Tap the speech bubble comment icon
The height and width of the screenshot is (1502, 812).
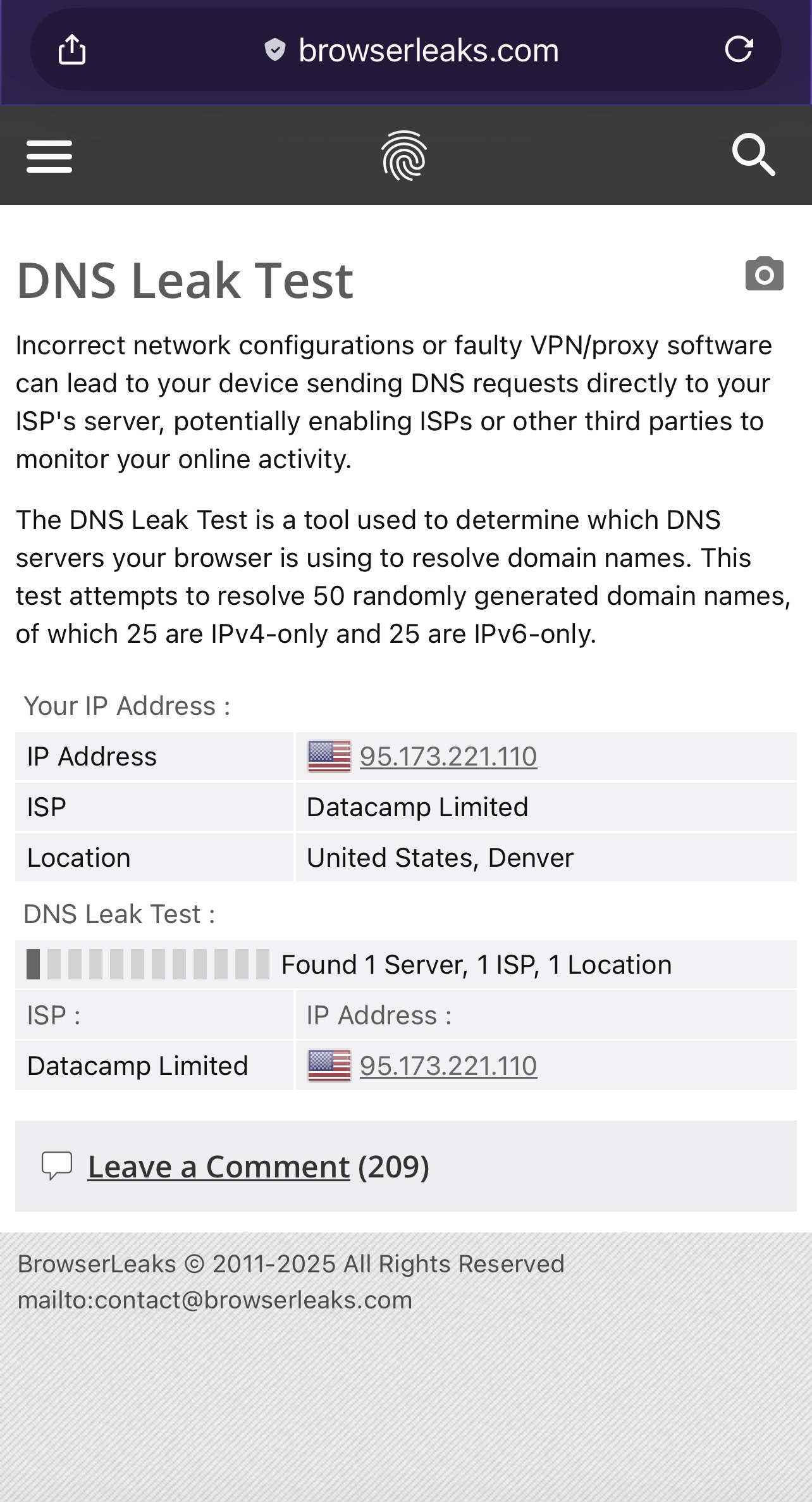57,1166
